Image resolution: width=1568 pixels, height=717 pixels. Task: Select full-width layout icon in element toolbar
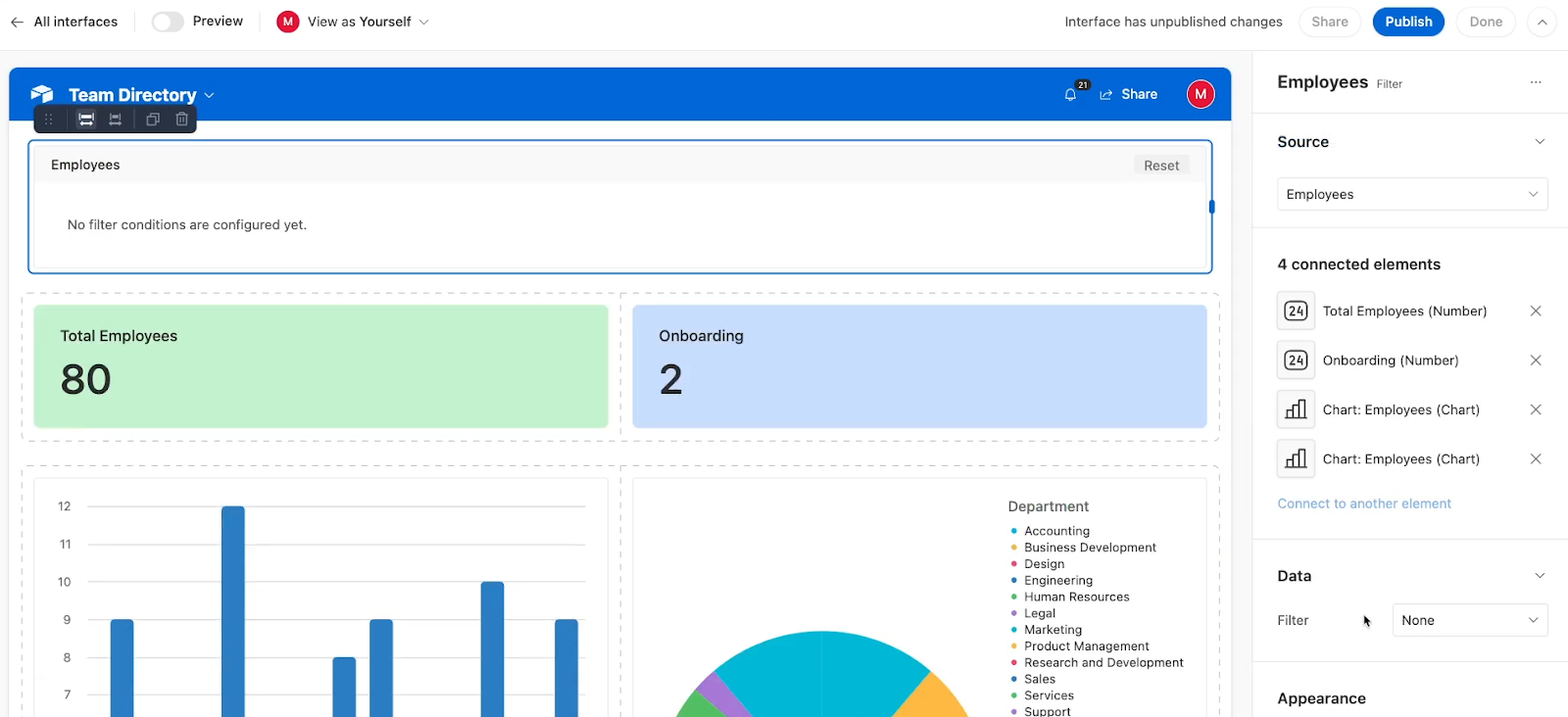pos(86,119)
